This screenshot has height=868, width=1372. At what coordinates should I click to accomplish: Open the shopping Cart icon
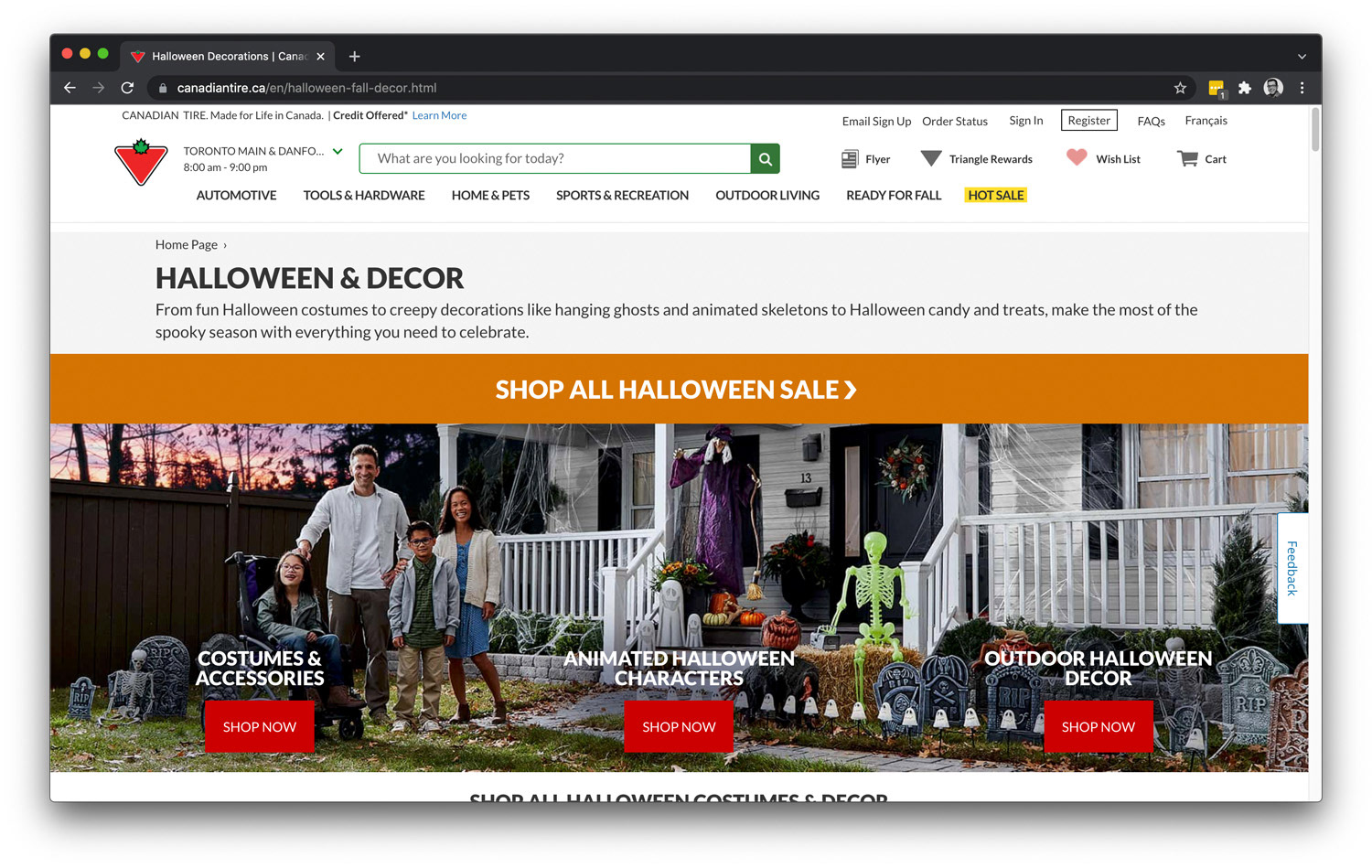(1187, 158)
